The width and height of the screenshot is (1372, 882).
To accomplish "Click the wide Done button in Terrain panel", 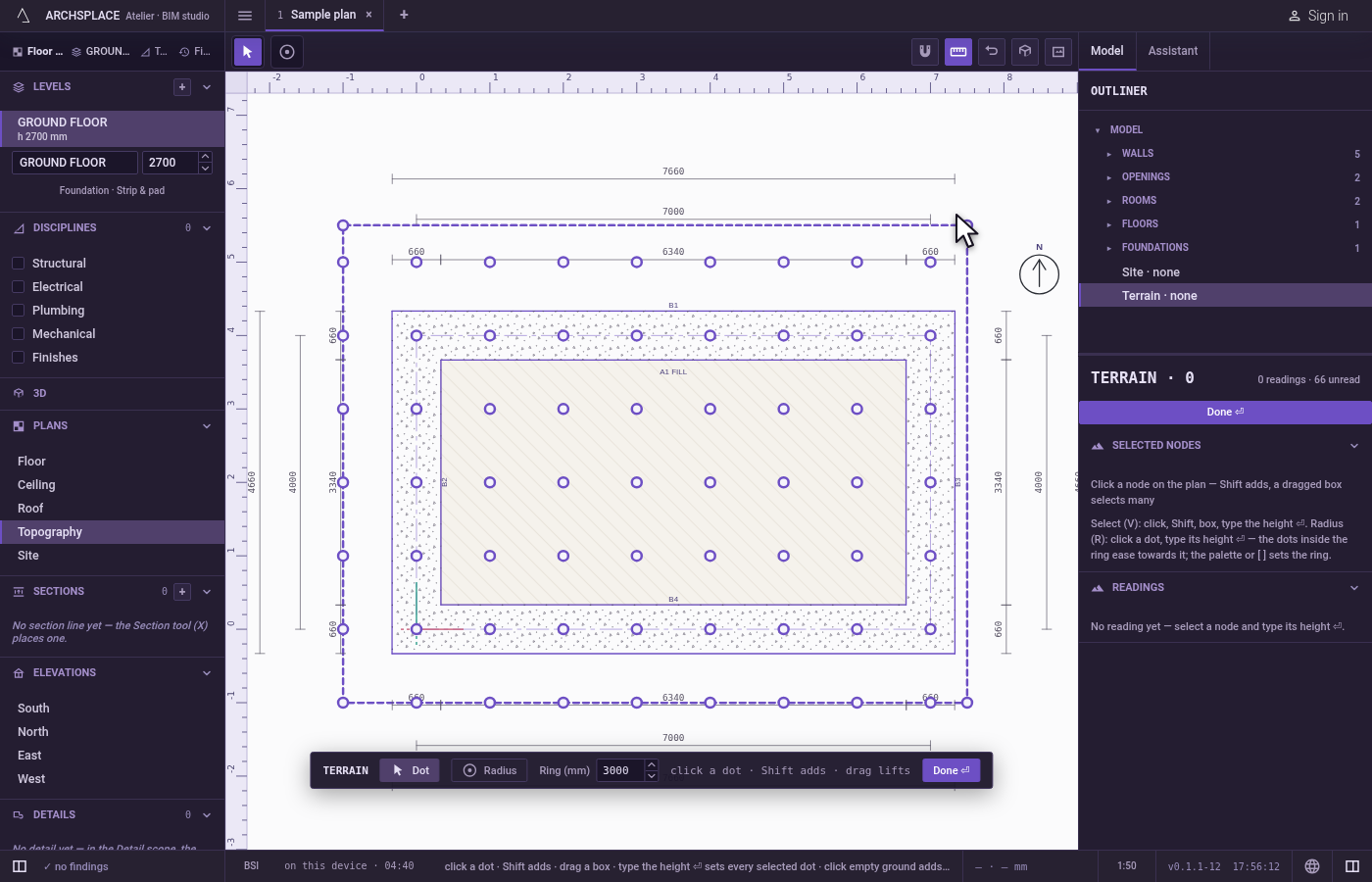I will pyautogui.click(x=1225, y=412).
